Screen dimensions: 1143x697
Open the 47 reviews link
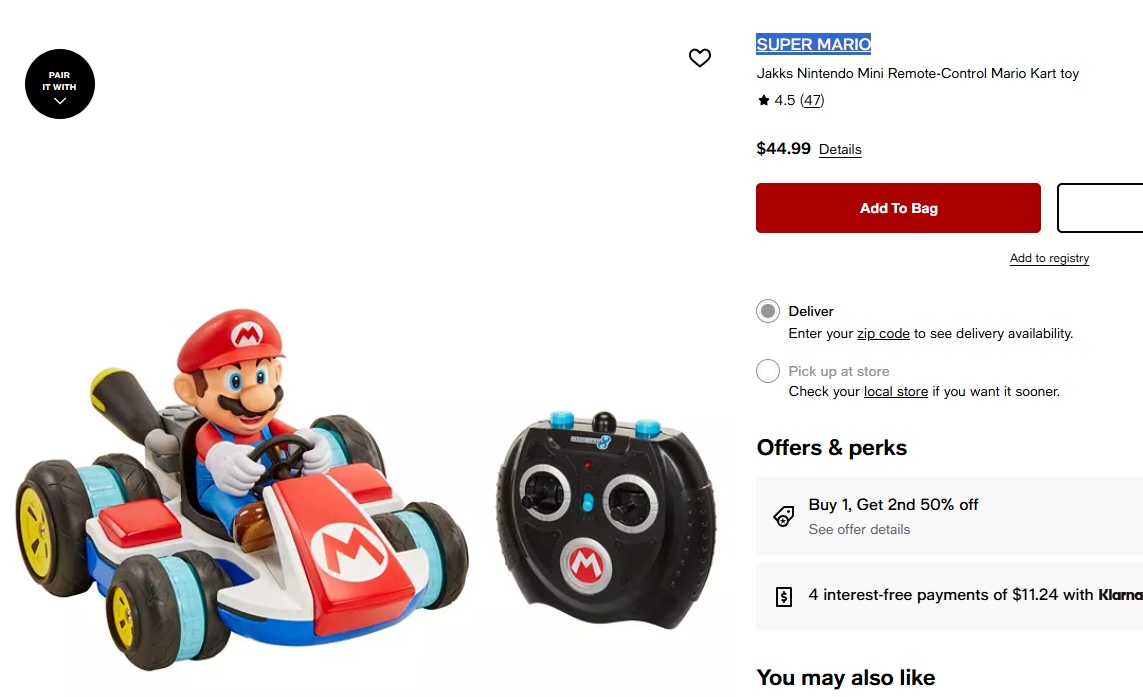coord(812,100)
